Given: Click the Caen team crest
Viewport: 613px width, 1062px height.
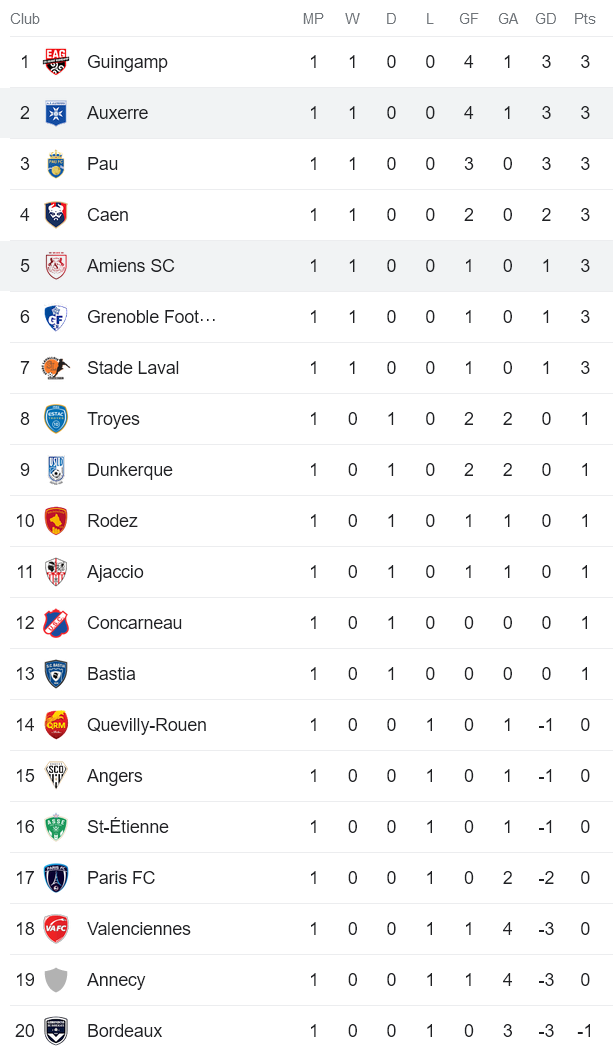Looking at the screenshot, I should 56,215.
